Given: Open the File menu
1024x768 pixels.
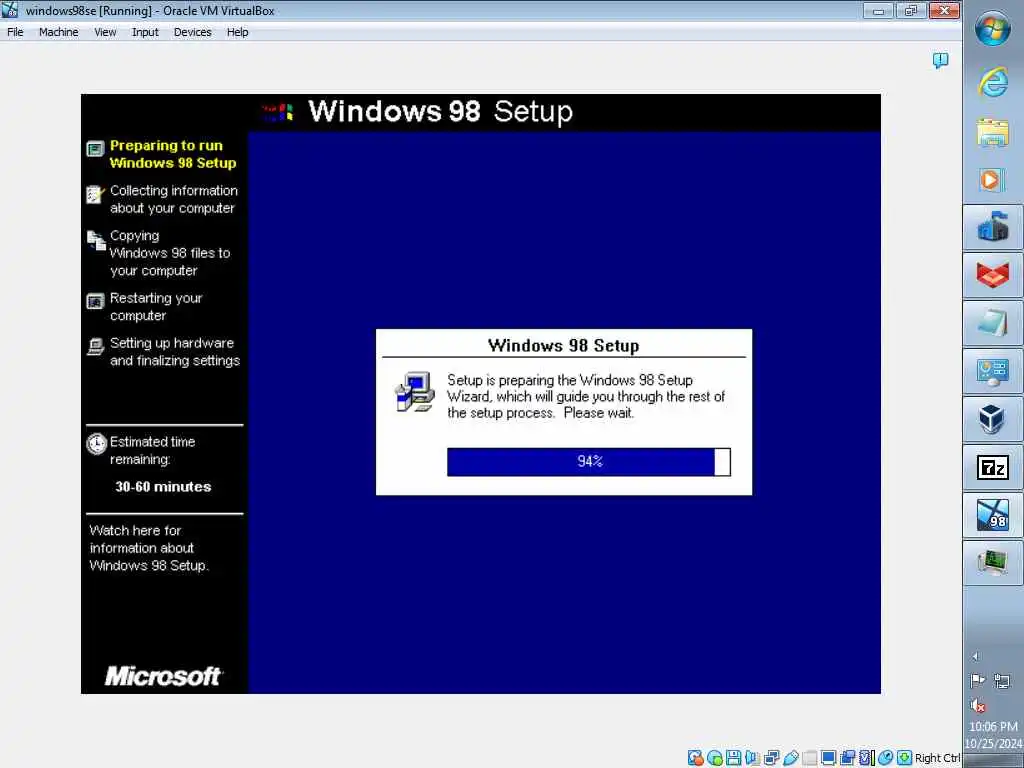Looking at the screenshot, I should (x=15, y=32).
